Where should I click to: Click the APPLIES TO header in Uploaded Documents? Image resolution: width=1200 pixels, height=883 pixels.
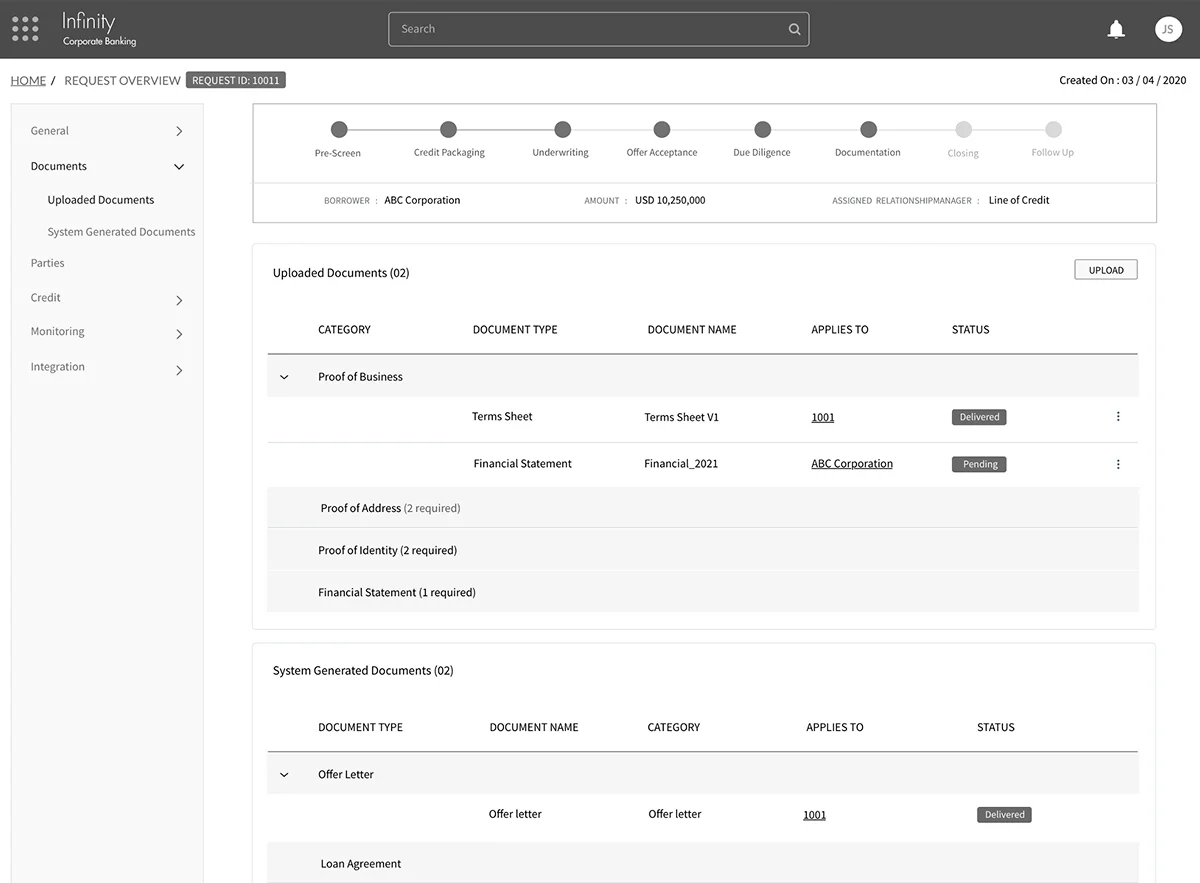(x=840, y=330)
